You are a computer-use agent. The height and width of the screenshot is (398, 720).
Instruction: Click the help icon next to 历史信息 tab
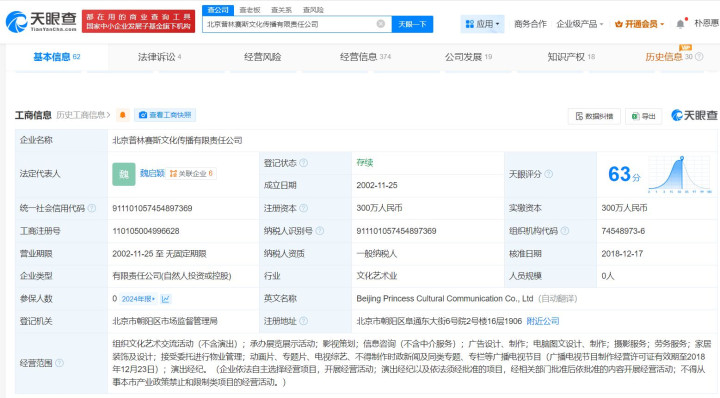tap(699, 57)
